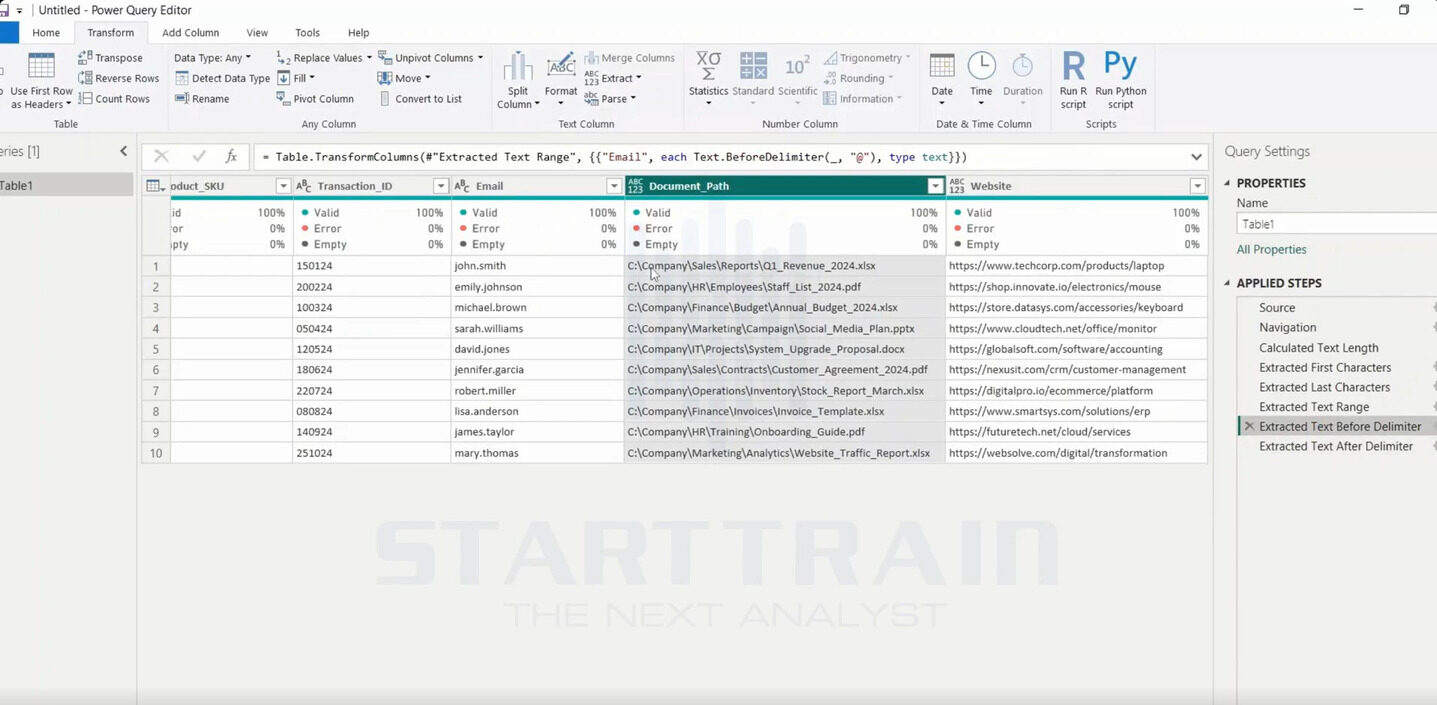Click the Transpose icon

tap(85, 58)
